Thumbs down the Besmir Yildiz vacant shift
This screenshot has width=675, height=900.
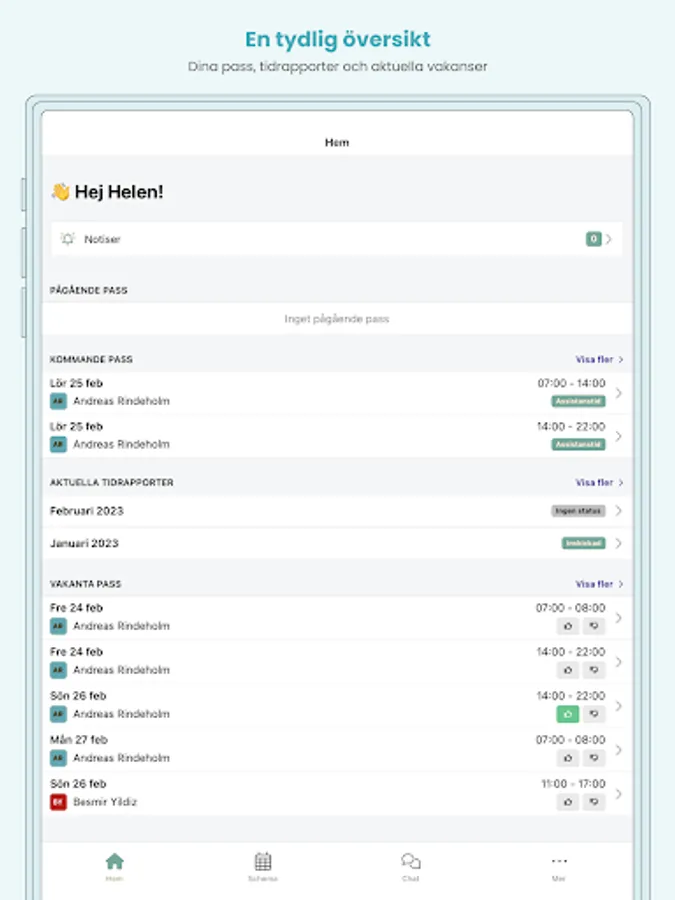[x=594, y=802]
